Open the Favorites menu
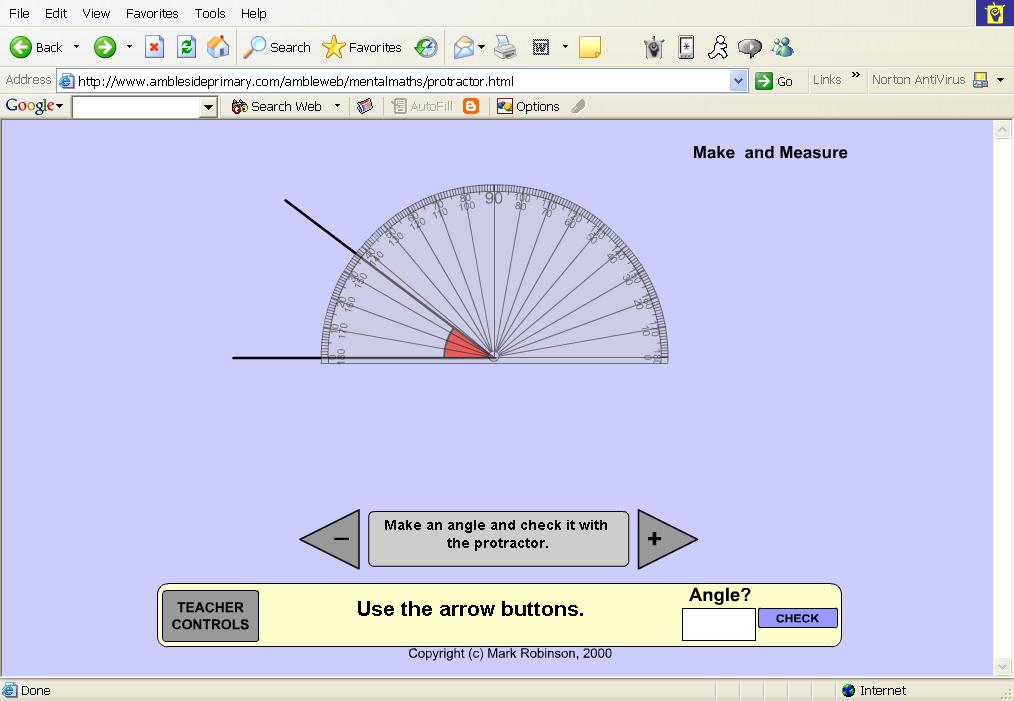 click(x=152, y=14)
